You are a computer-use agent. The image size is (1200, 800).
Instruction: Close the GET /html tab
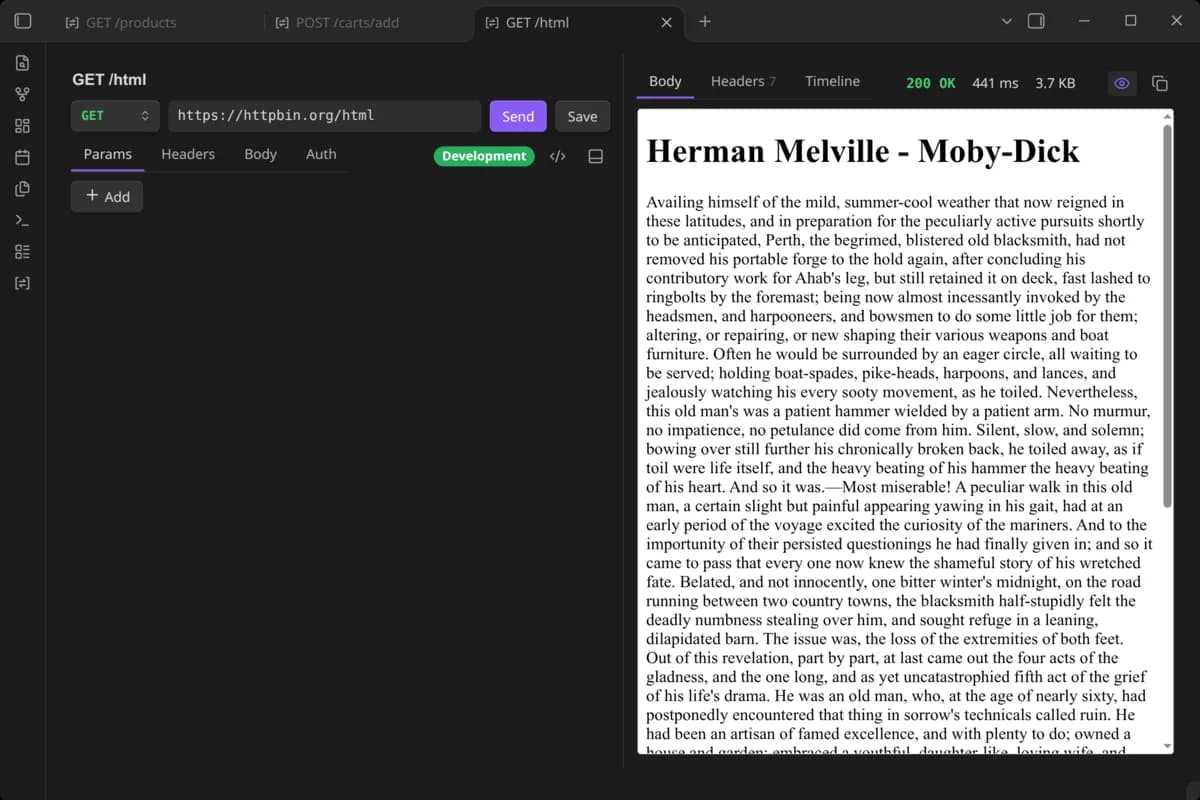click(x=667, y=22)
